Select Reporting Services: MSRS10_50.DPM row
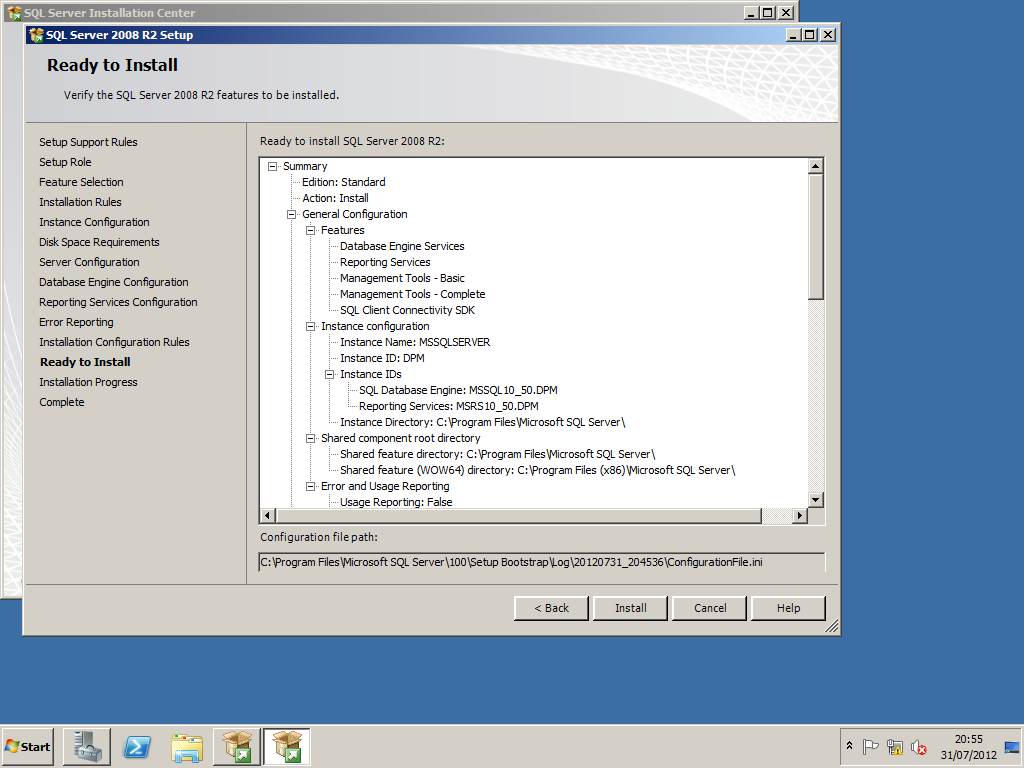Screen dimensions: 1024x768 click(x=449, y=406)
